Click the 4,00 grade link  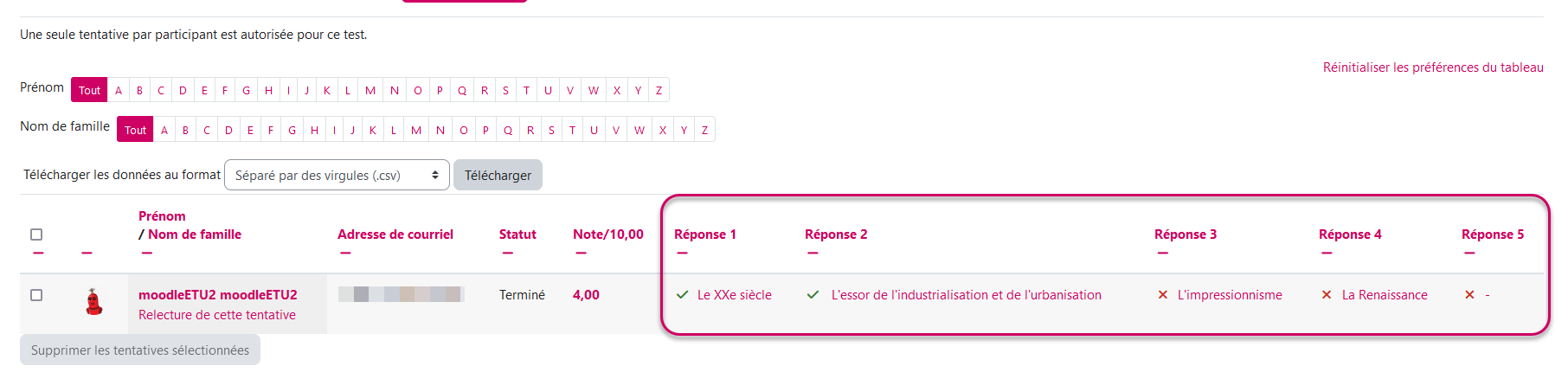pyautogui.click(x=586, y=295)
